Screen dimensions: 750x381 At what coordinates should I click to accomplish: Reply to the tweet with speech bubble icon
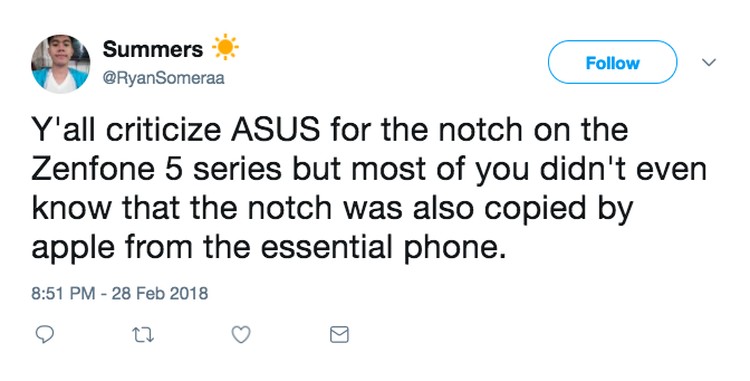point(45,335)
